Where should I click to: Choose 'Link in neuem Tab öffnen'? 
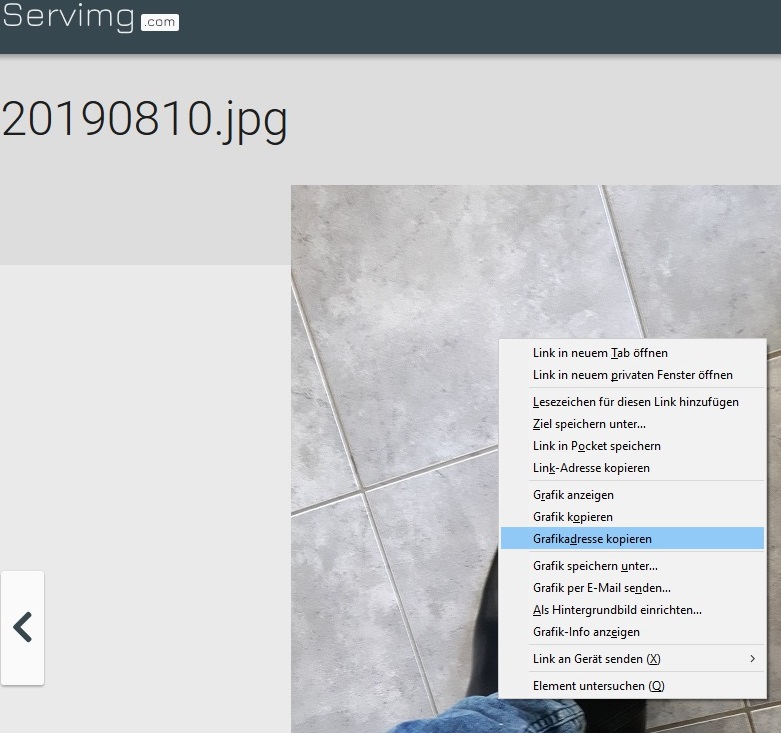pos(632,353)
